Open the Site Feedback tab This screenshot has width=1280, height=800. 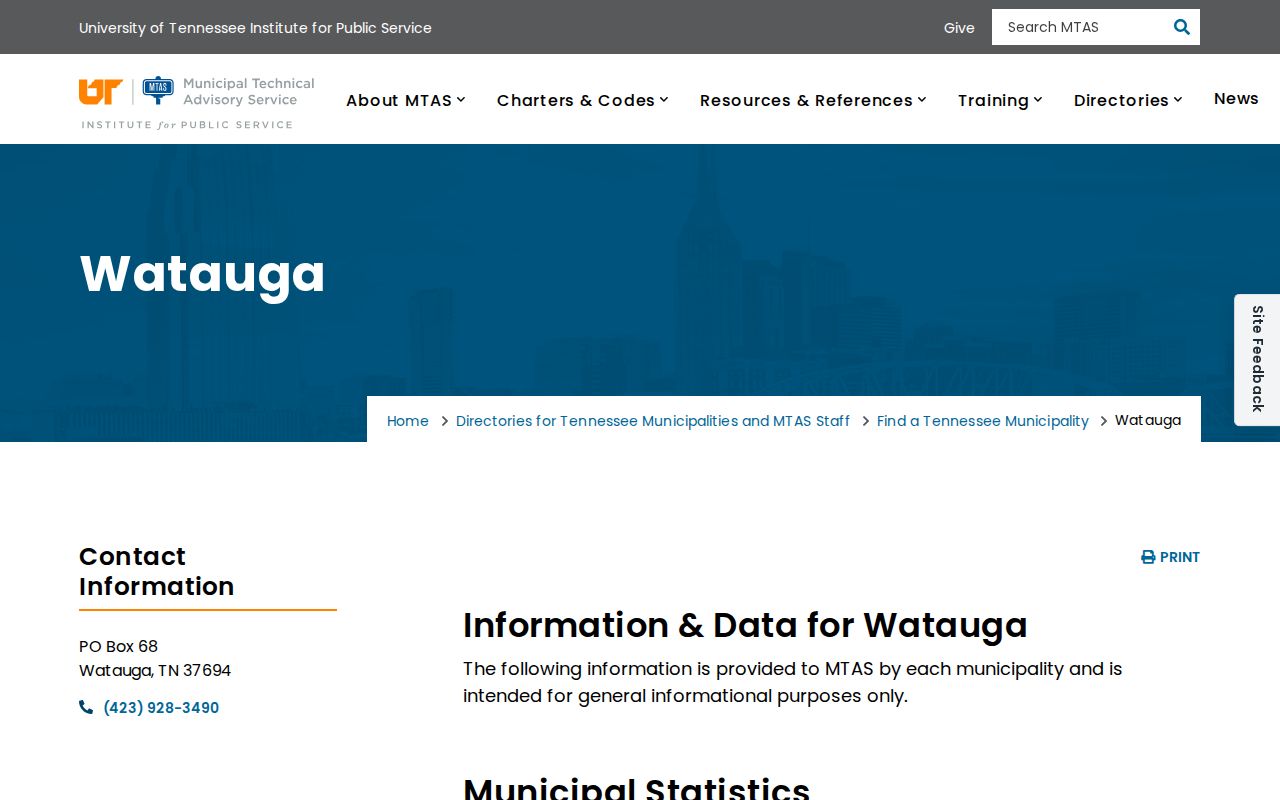[1258, 359]
